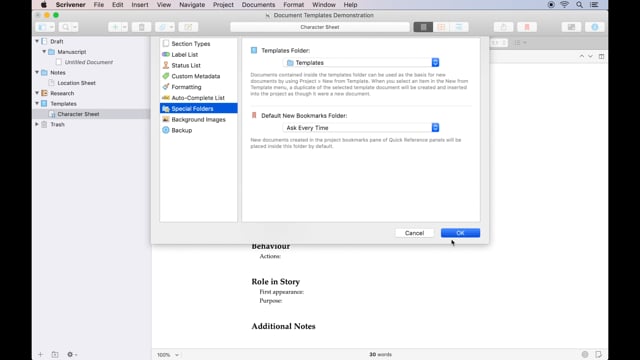Click the Share toolbar icon
The height and width of the screenshot is (360, 640).
click(x=503, y=27)
